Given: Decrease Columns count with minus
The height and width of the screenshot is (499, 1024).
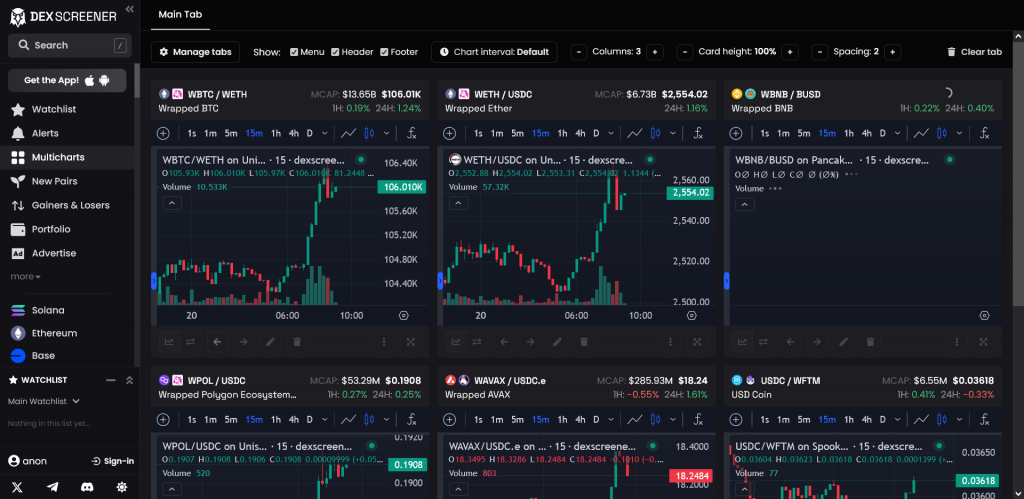Looking at the screenshot, I should coord(579,52).
